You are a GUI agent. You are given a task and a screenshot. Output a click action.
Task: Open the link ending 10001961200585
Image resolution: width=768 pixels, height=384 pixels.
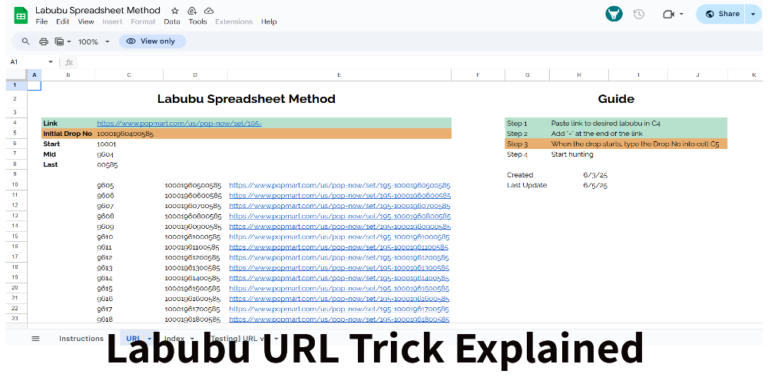[x=339, y=258]
